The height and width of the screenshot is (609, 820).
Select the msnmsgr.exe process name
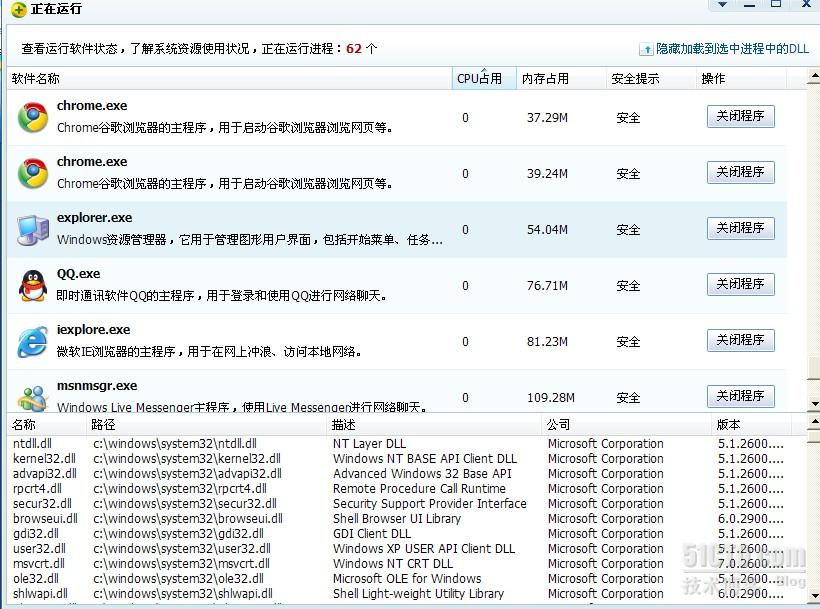(x=97, y=386)
